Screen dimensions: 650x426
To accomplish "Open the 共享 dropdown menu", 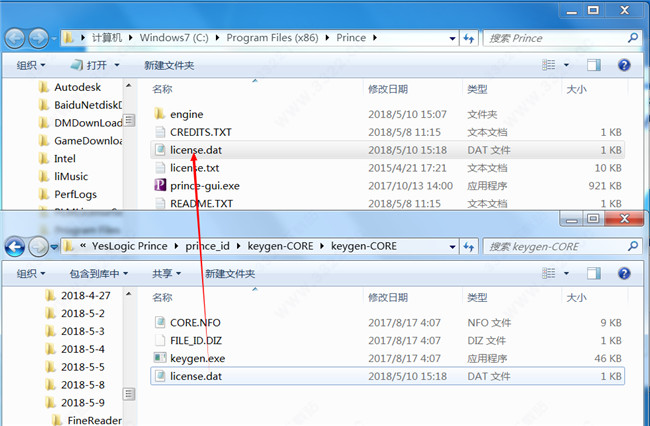I will (166, 274).
